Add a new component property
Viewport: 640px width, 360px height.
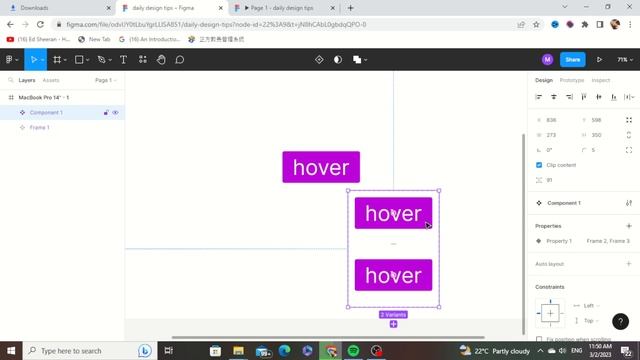[x=629, y=226]
